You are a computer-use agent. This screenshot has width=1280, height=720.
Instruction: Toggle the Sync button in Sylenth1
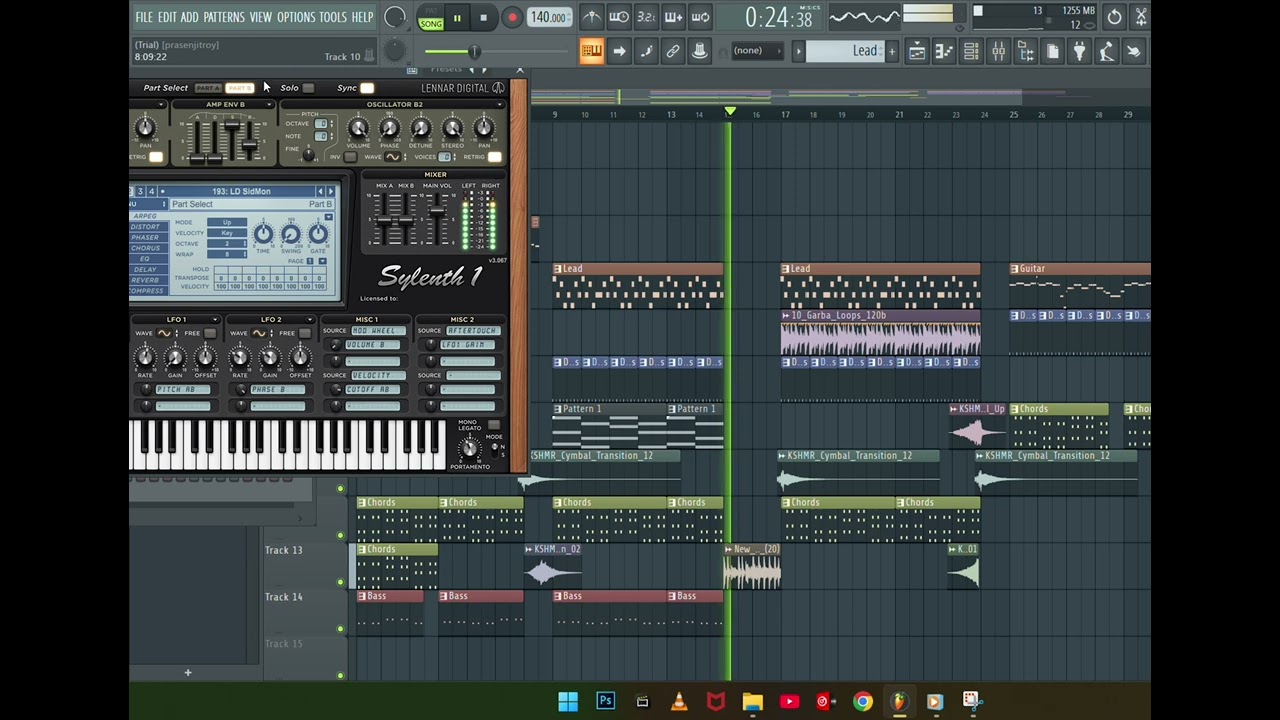pyautogui.click(x=367, y=88)
